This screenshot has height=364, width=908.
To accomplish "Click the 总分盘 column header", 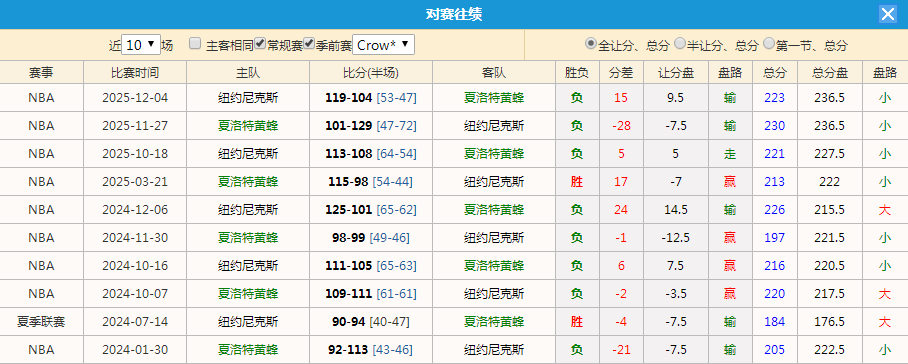I will click(830, 72).
